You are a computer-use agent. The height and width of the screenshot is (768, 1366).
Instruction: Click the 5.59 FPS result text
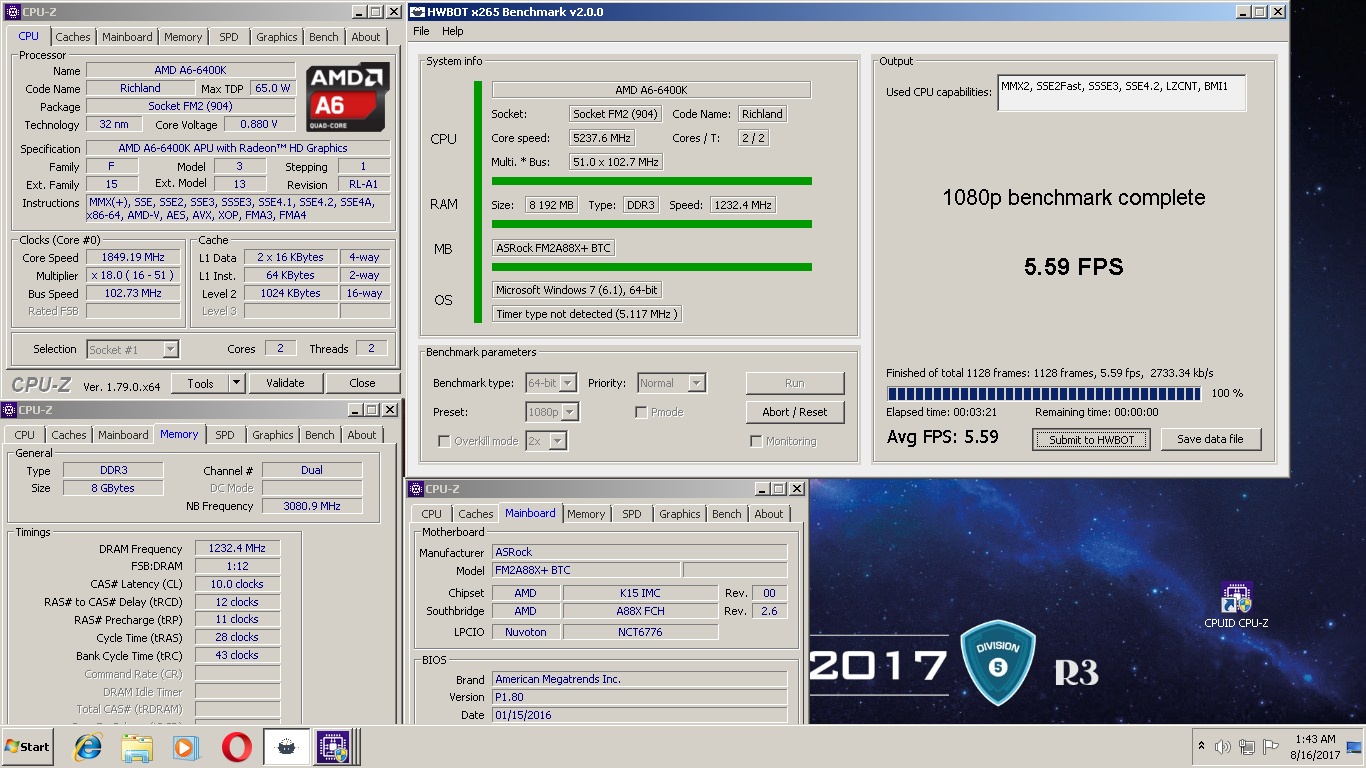point(1074,267)
